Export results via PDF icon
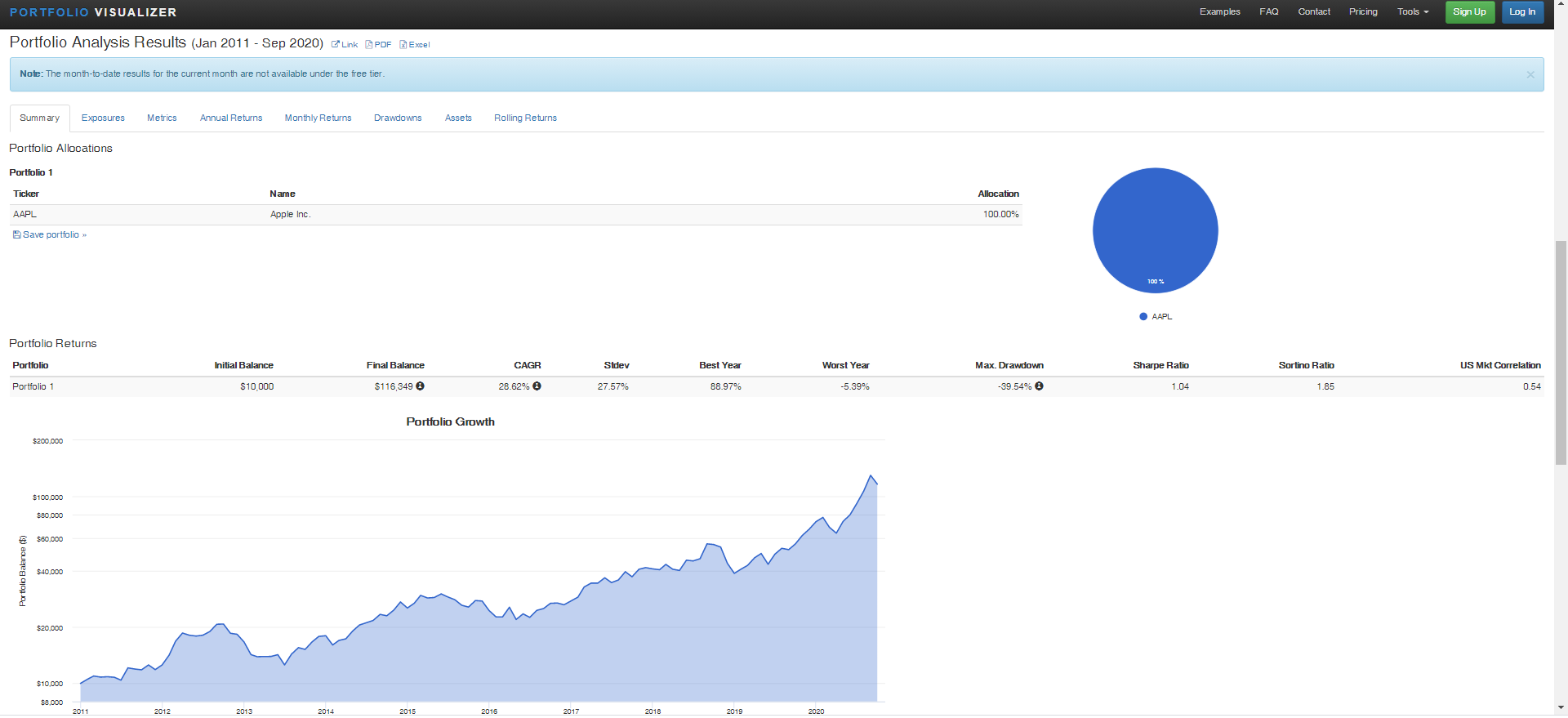 [x=369, y=45]
